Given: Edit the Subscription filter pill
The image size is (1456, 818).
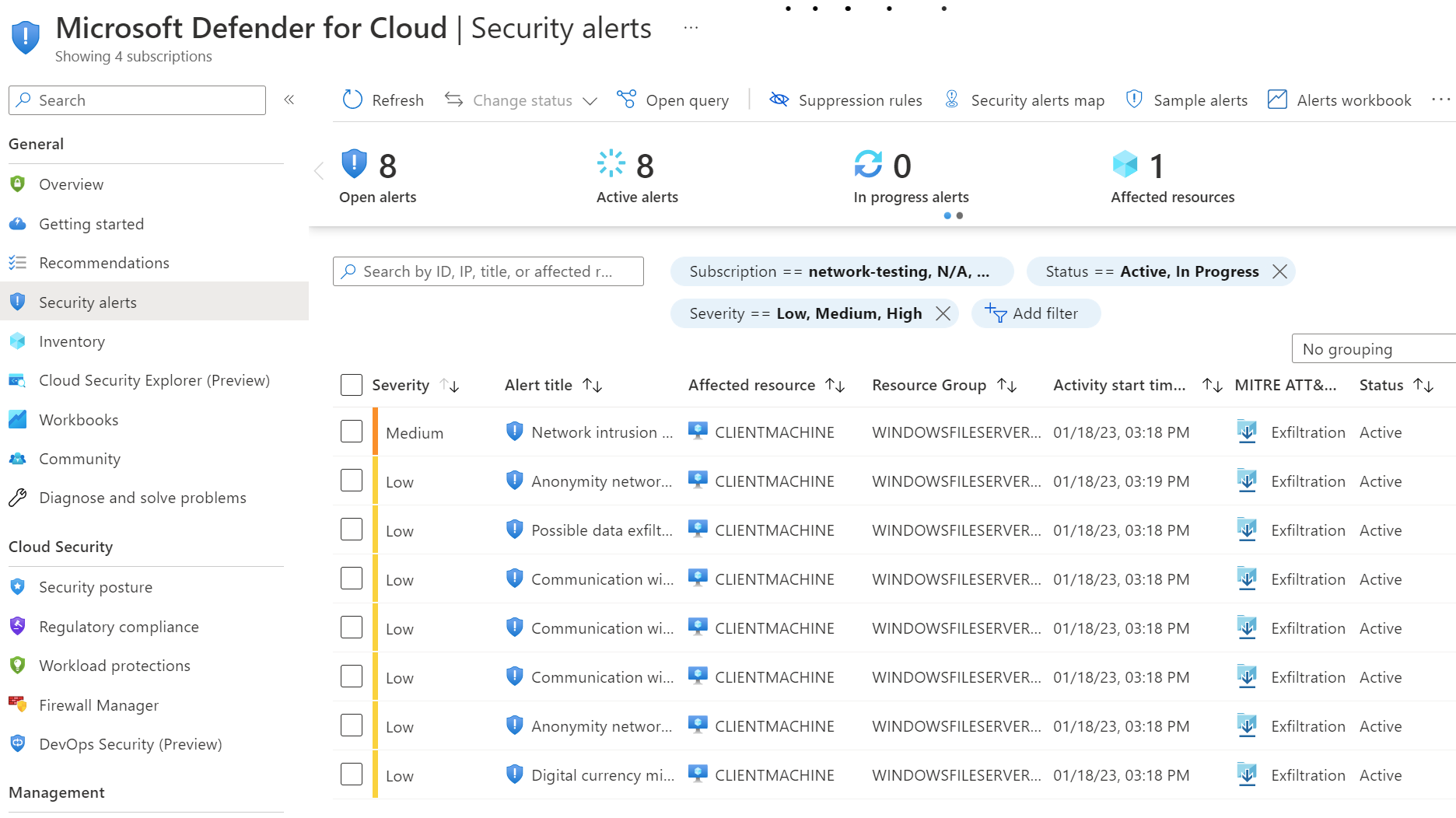Looking at the screenshot, I should click(x=842, y=271).
